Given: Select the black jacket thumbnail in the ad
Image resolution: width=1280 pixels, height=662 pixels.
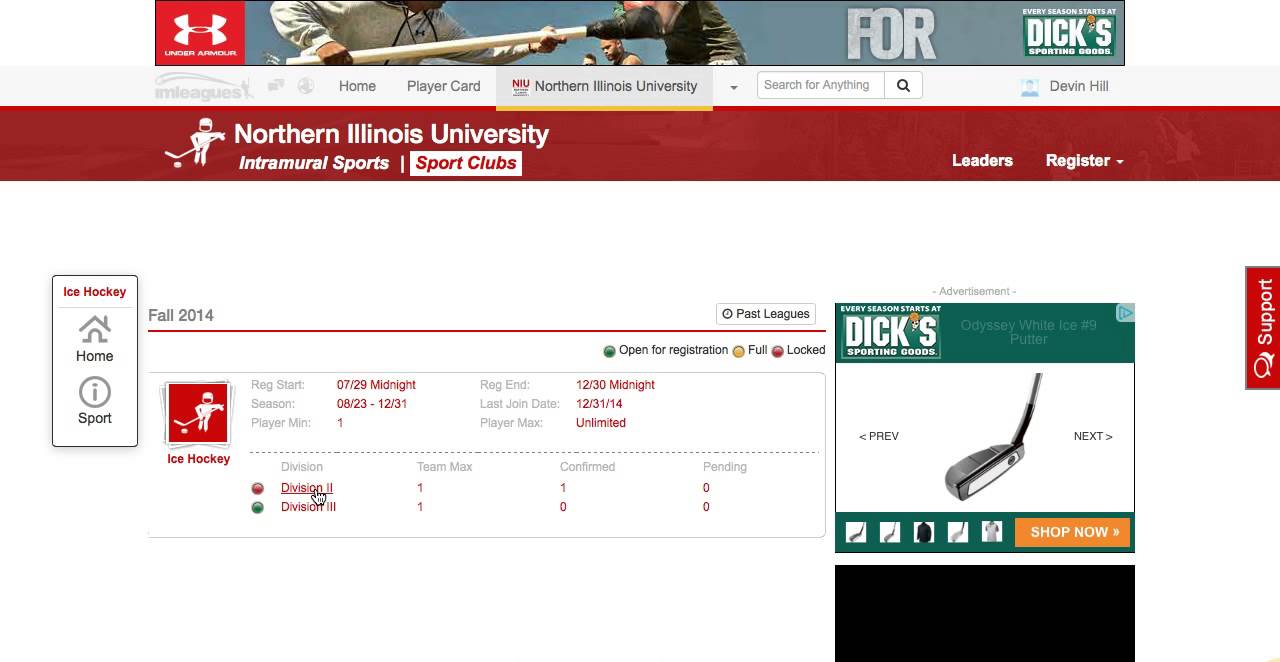Looking at the screenshot, I should coord(924,532).
